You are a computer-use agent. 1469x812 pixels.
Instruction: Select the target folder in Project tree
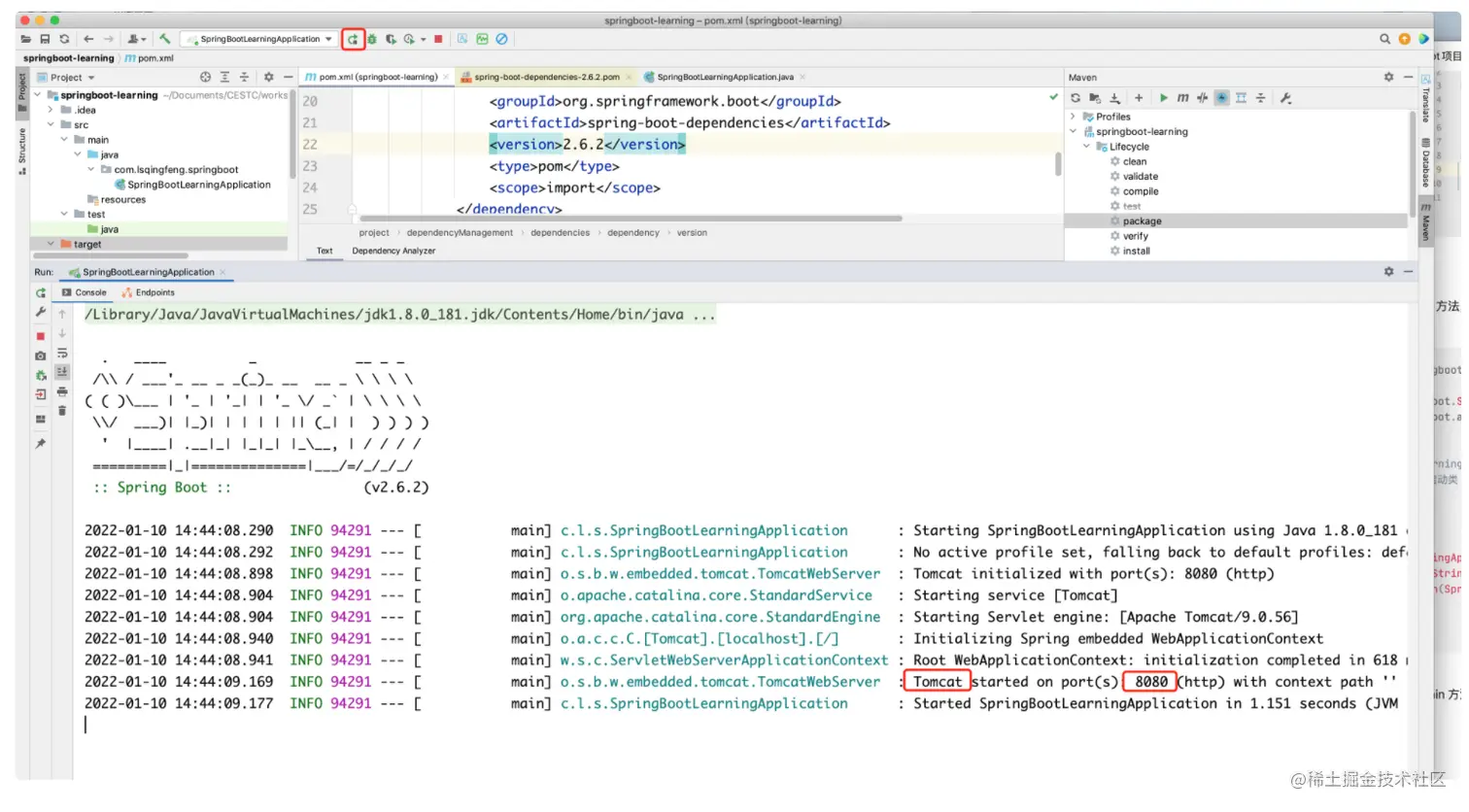coord(160,244)
